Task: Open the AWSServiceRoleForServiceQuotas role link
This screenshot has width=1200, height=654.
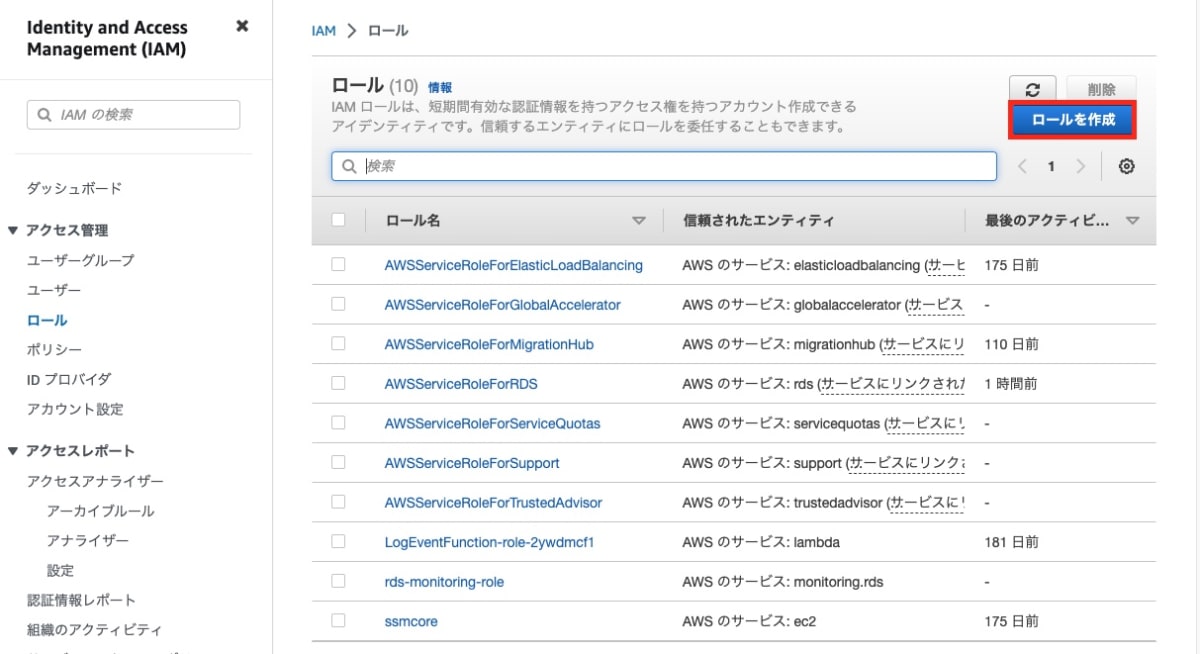Action: 493,423
